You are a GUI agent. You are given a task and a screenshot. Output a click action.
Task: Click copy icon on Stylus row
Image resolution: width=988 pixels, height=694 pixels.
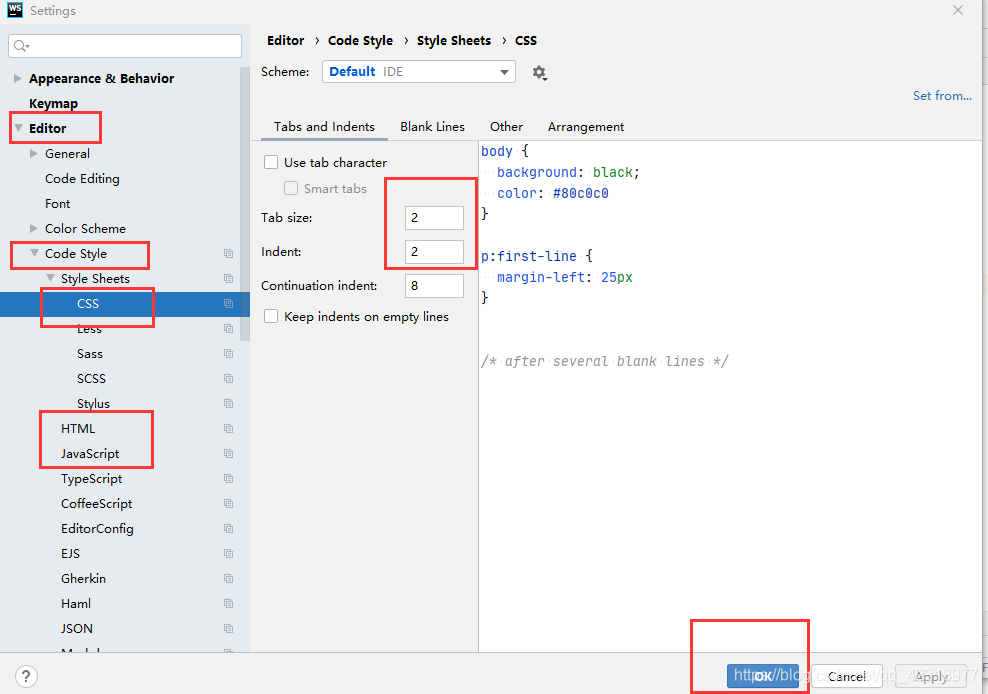[228, 403]
